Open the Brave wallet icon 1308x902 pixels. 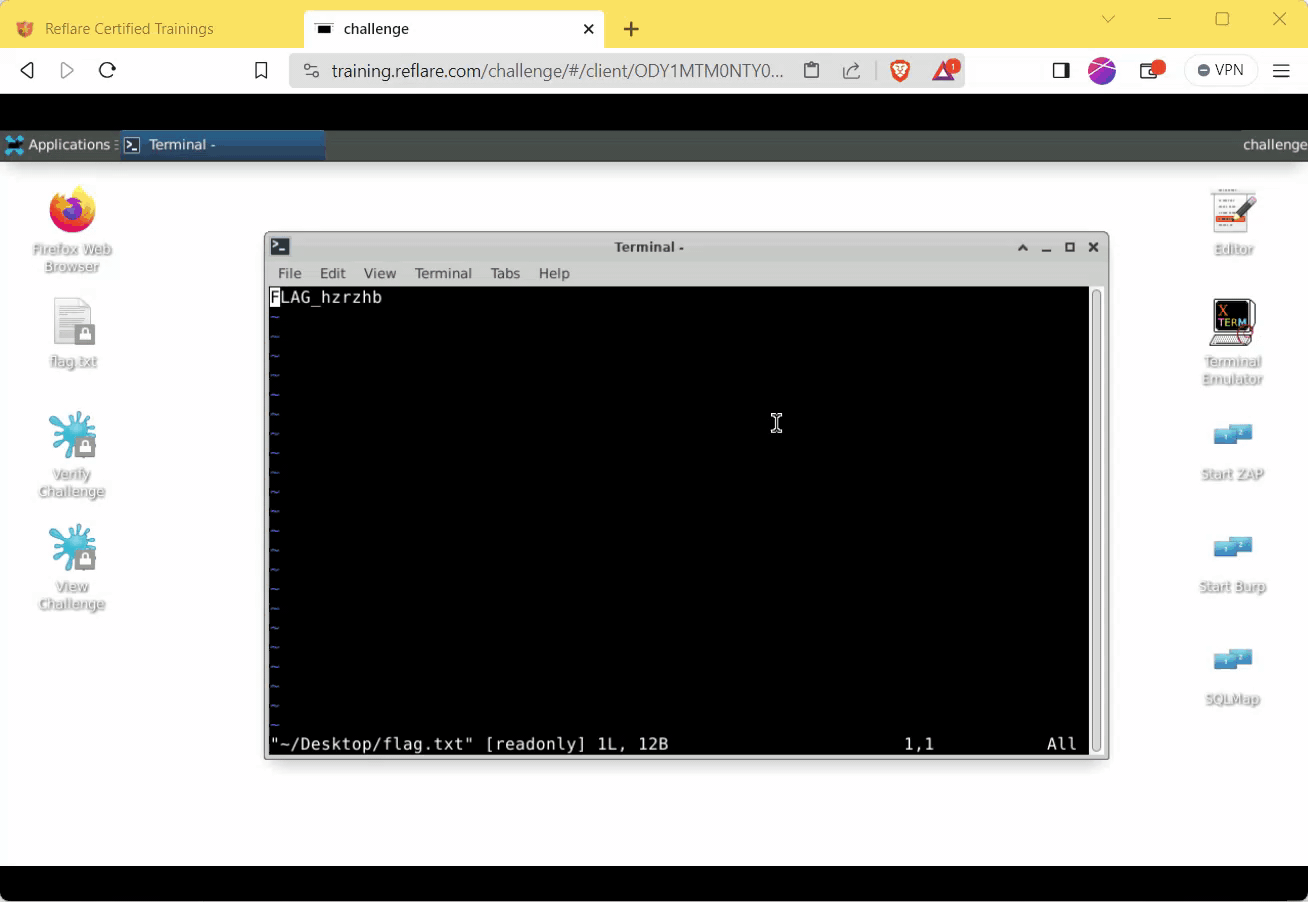coord(1152,70)
